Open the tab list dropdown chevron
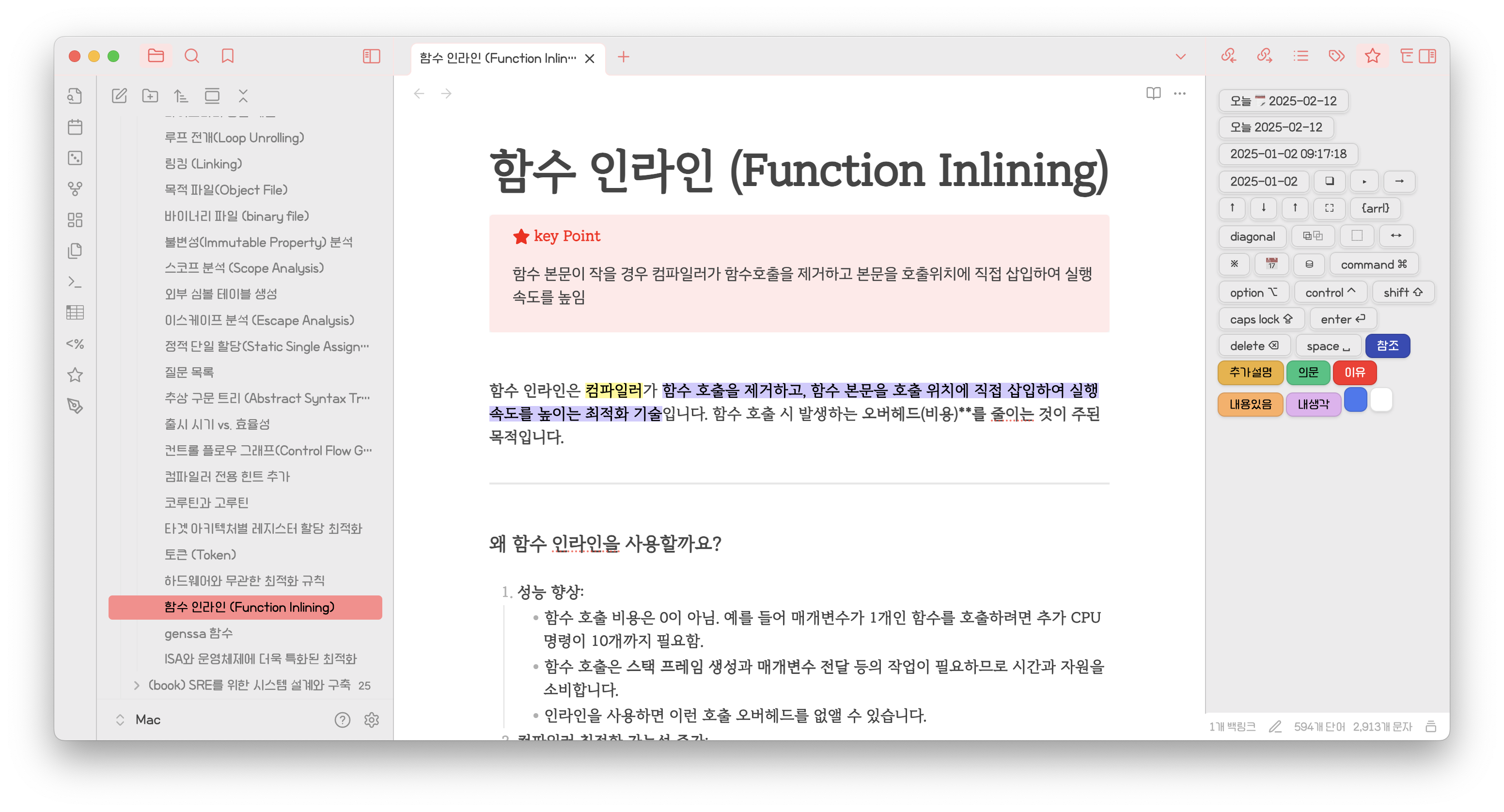Image resolution: width=1504 pixels, height=812 pixels. 1180,57
